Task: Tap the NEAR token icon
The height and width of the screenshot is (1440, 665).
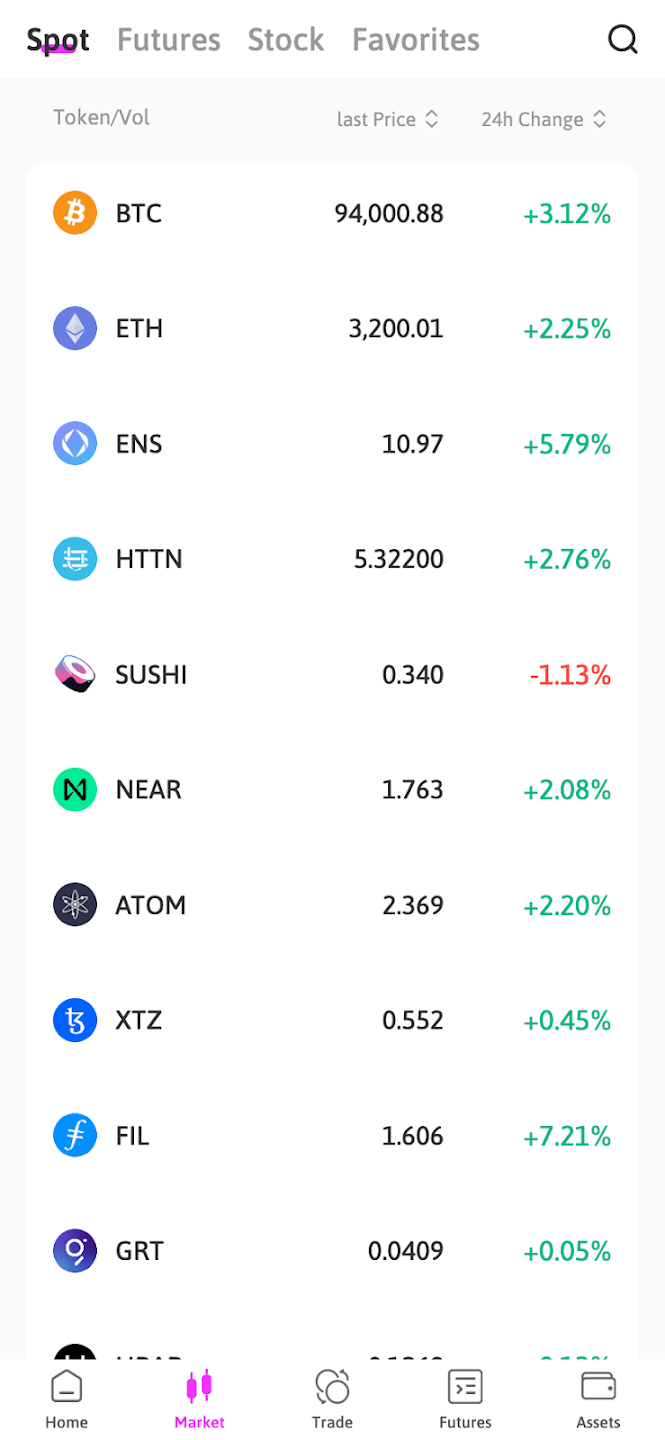Action: click(75, 790)
